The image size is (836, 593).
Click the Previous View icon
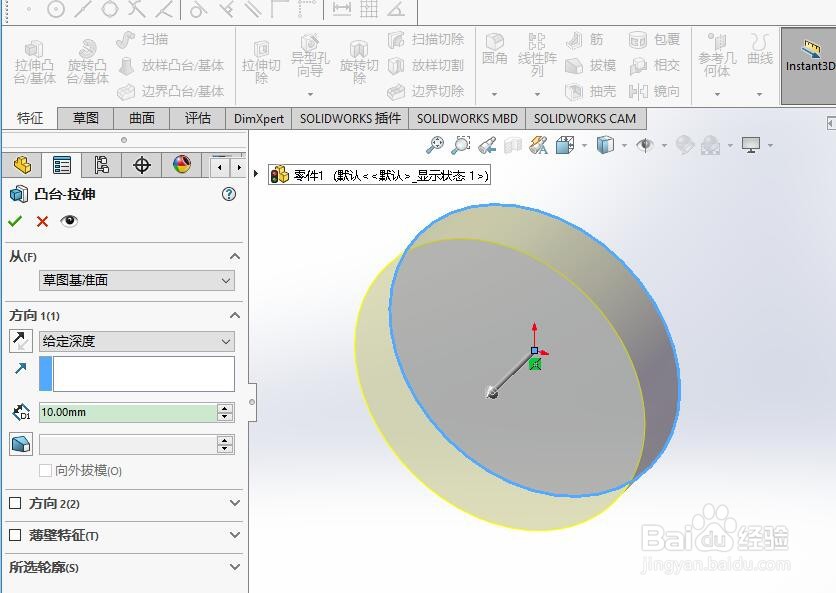click(487, 145)
